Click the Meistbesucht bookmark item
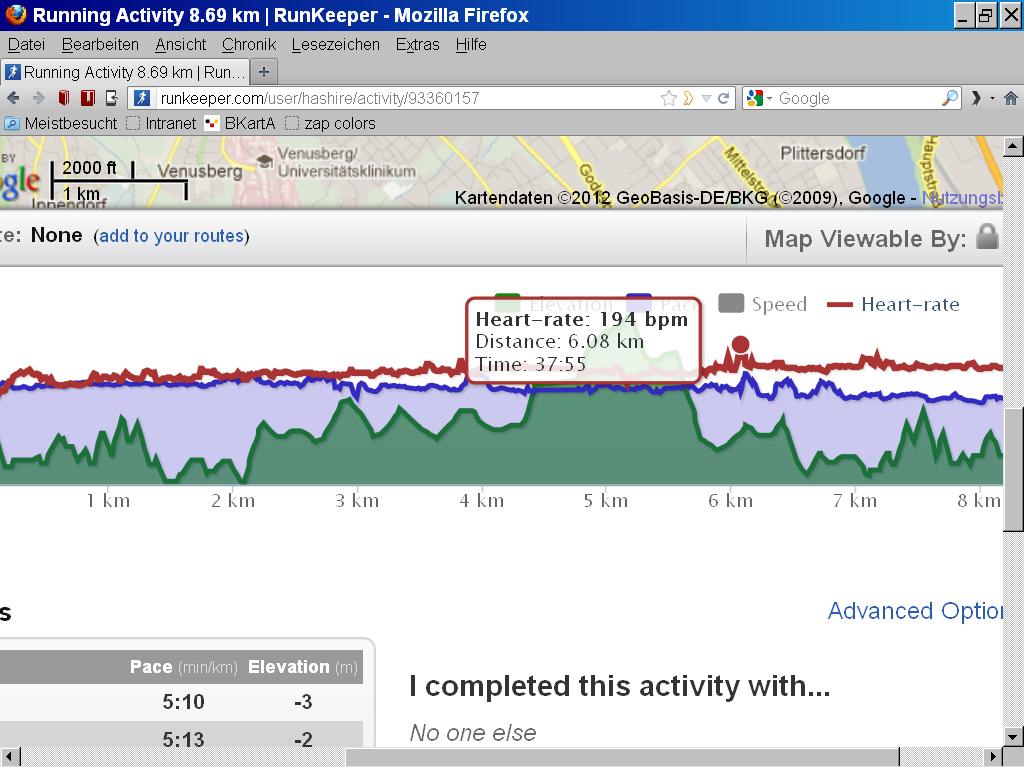This screenshot has width=1024, height=768. point(61,123)
